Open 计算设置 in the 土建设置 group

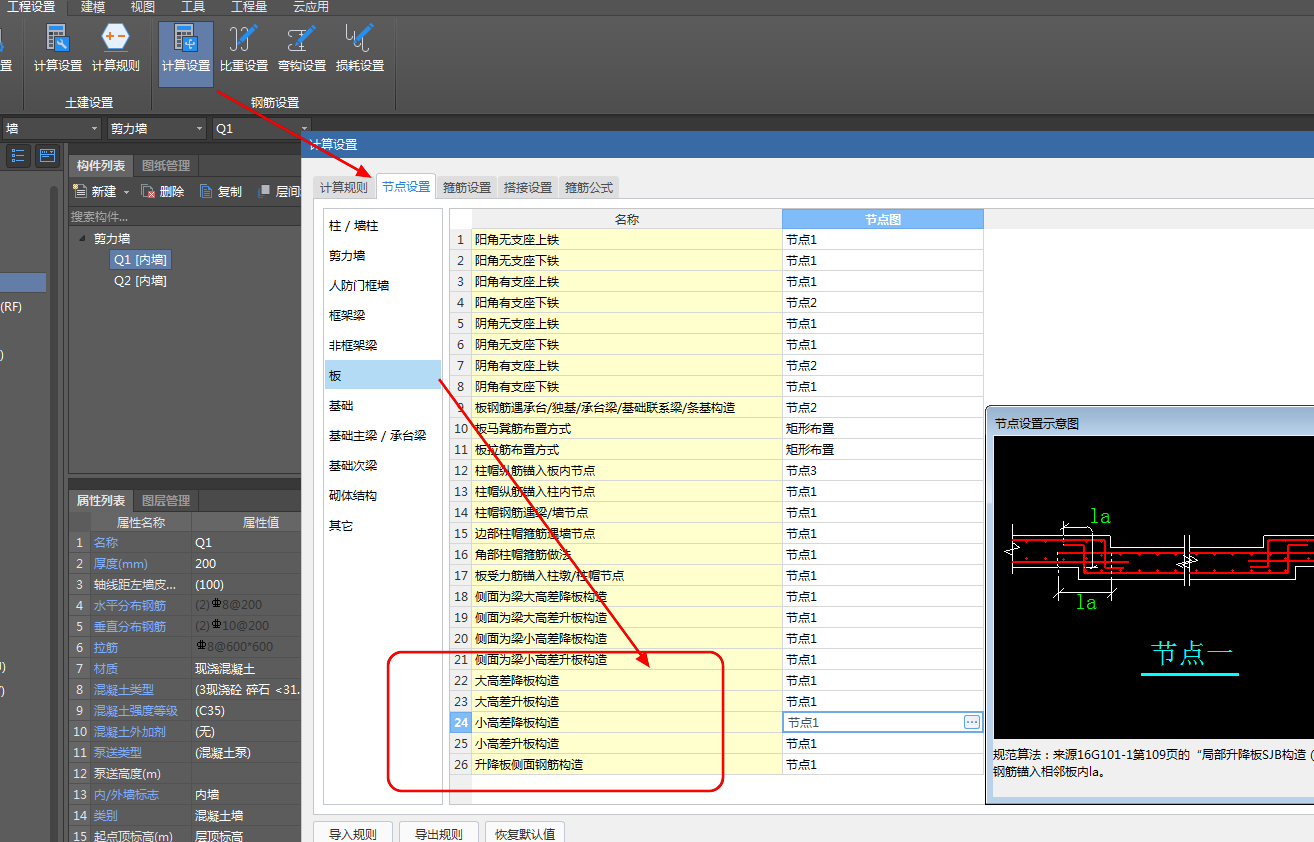[x=58, y=49]
